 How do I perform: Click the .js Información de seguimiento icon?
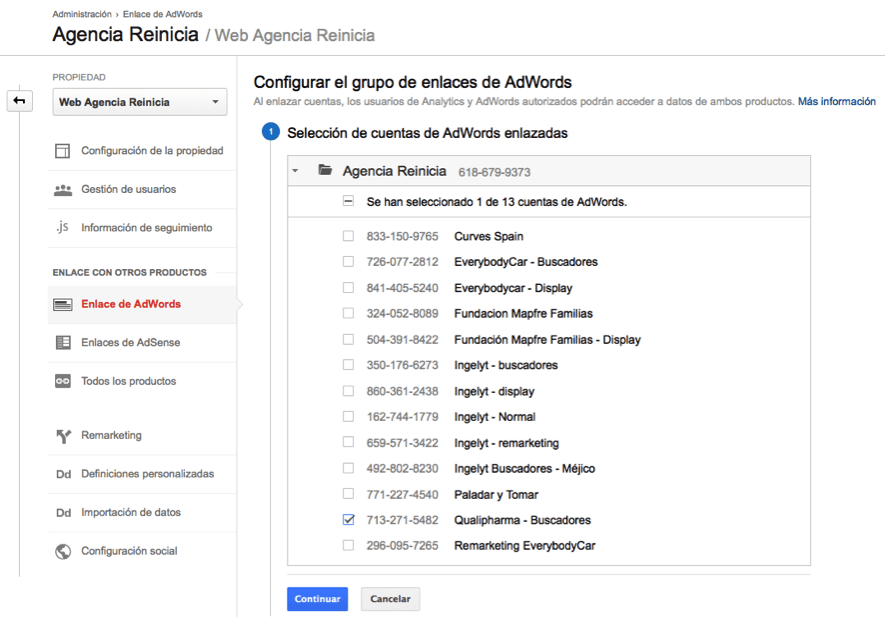(x=63, y=227)
